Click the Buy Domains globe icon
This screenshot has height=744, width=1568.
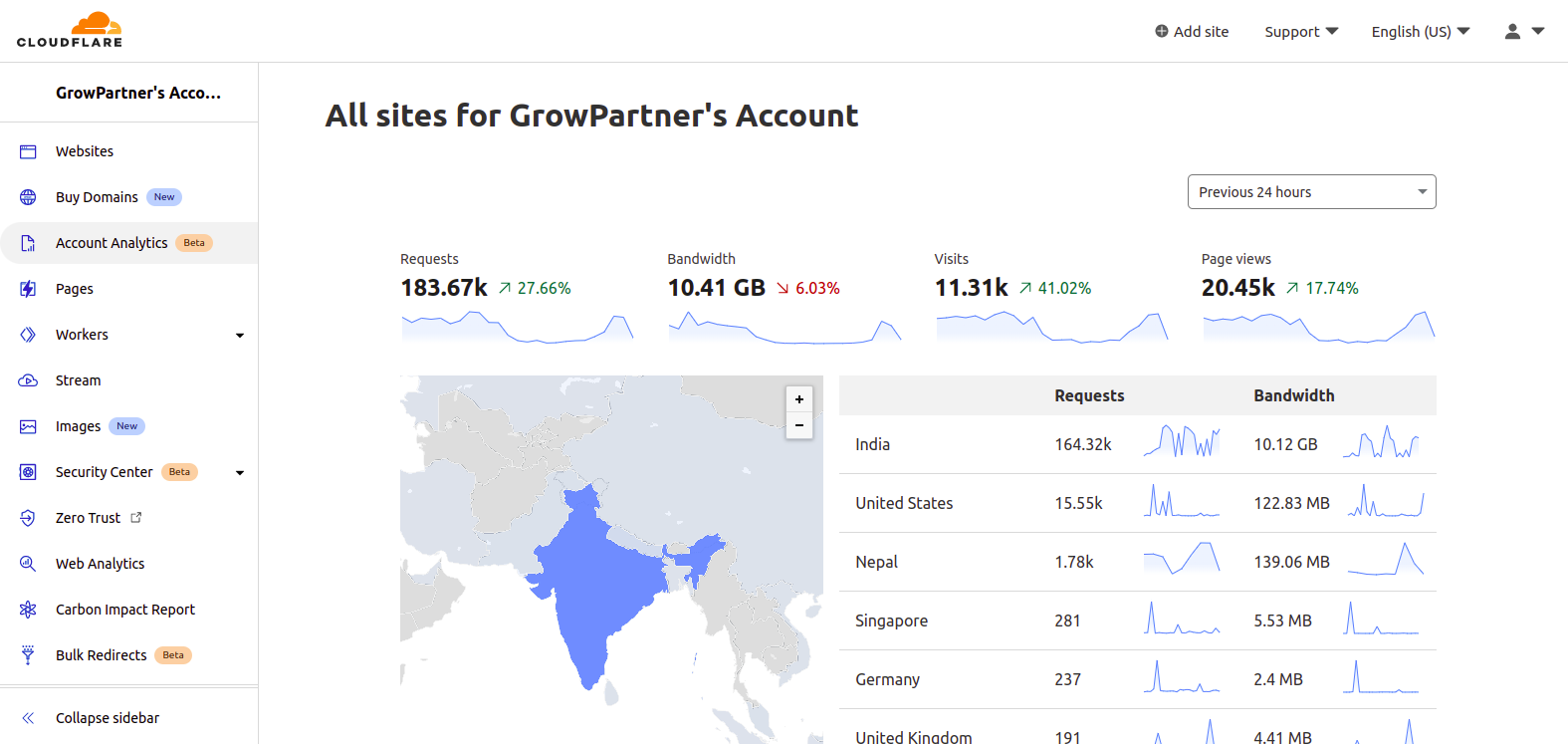click(x=28, y=197)
